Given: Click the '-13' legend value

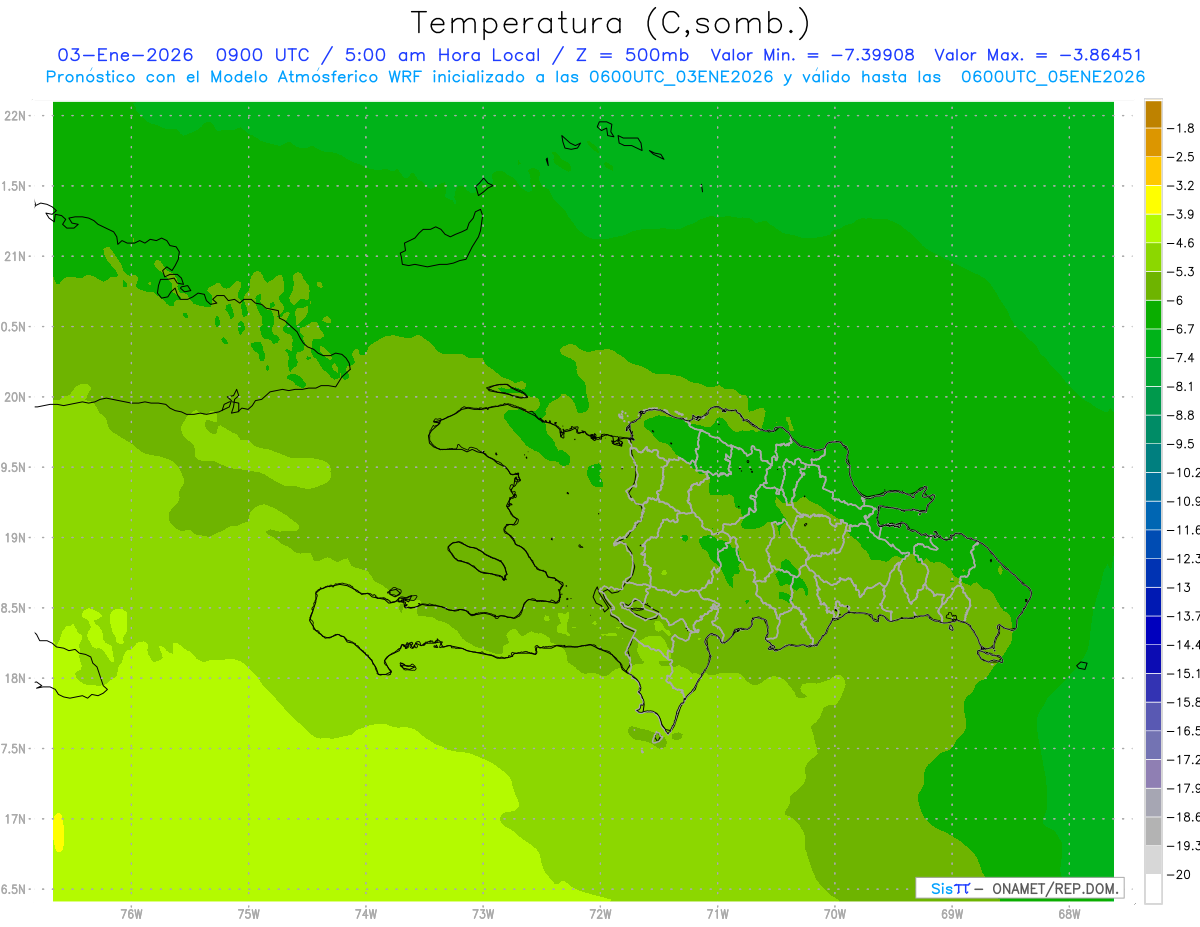Looking at the screenshot, I should 1180,587.
